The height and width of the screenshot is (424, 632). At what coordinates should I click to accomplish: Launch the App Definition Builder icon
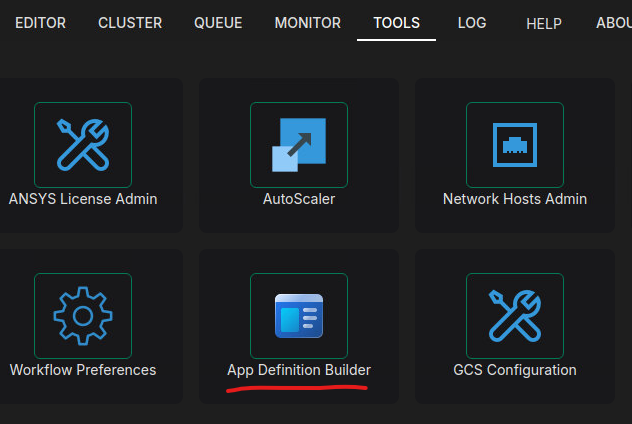299,316
